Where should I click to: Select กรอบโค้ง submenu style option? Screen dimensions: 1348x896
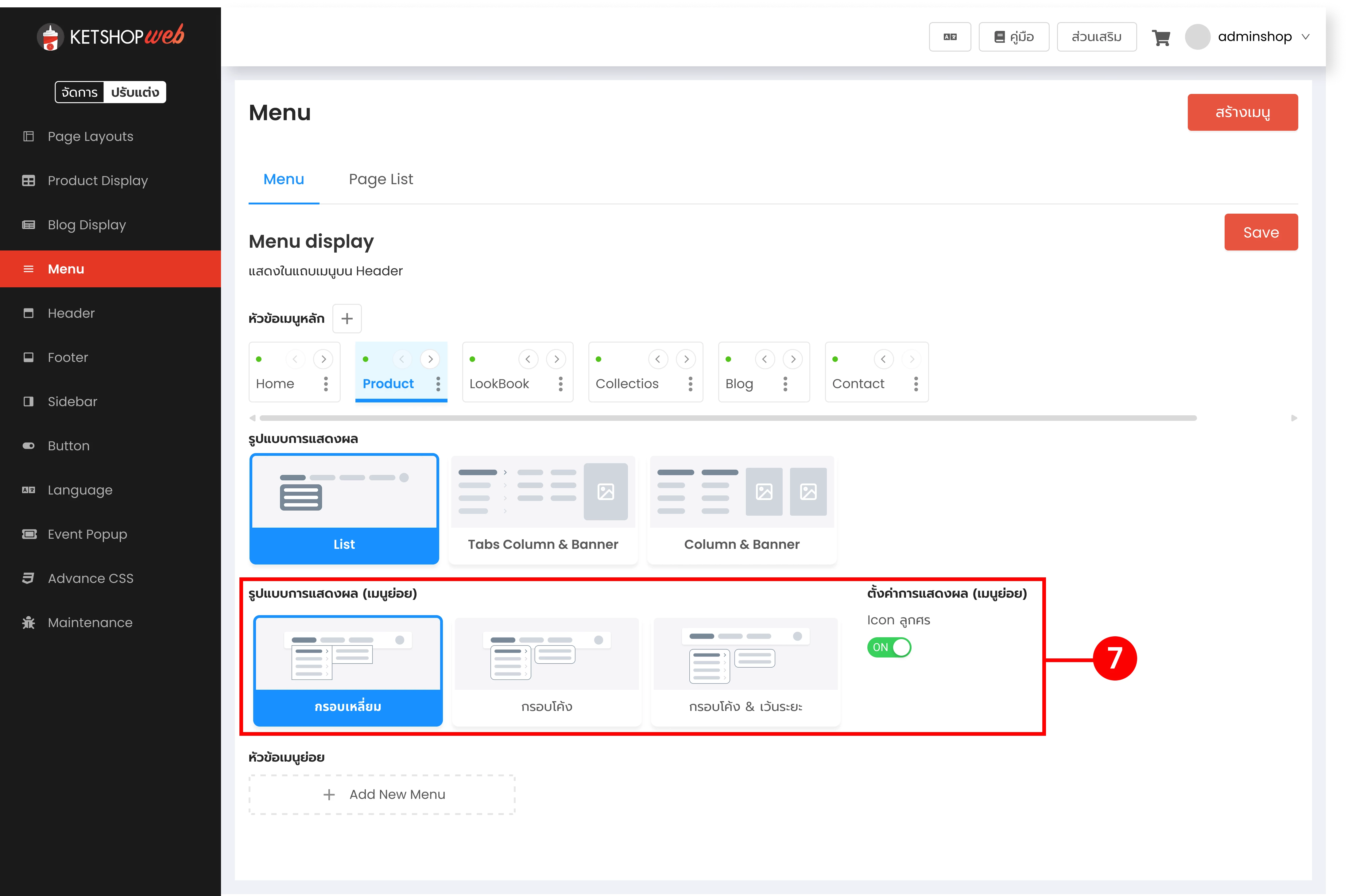tap(546, 671)
